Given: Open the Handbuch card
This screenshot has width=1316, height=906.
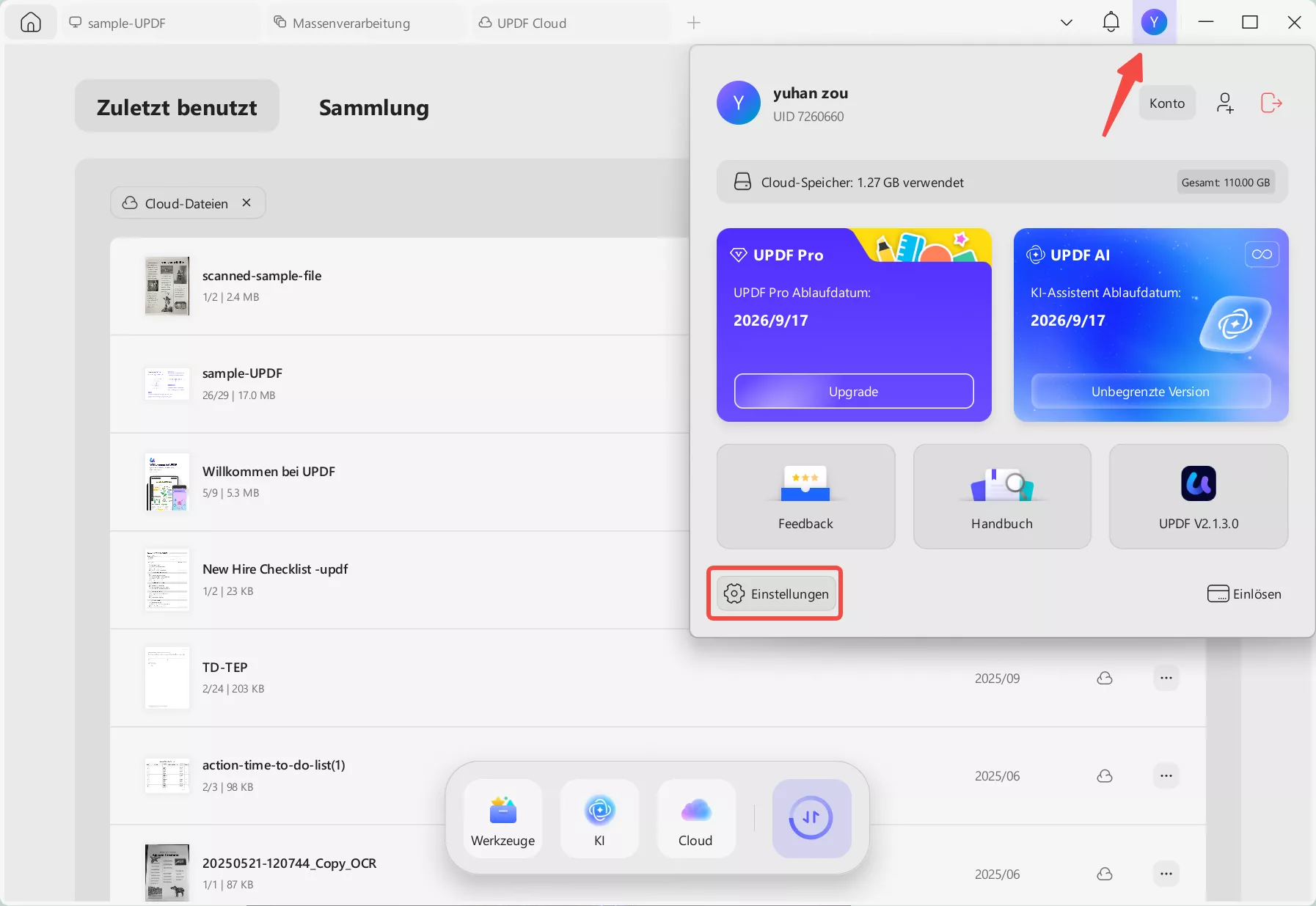Looking at the screenshot, I should [x=1002, y=496].
